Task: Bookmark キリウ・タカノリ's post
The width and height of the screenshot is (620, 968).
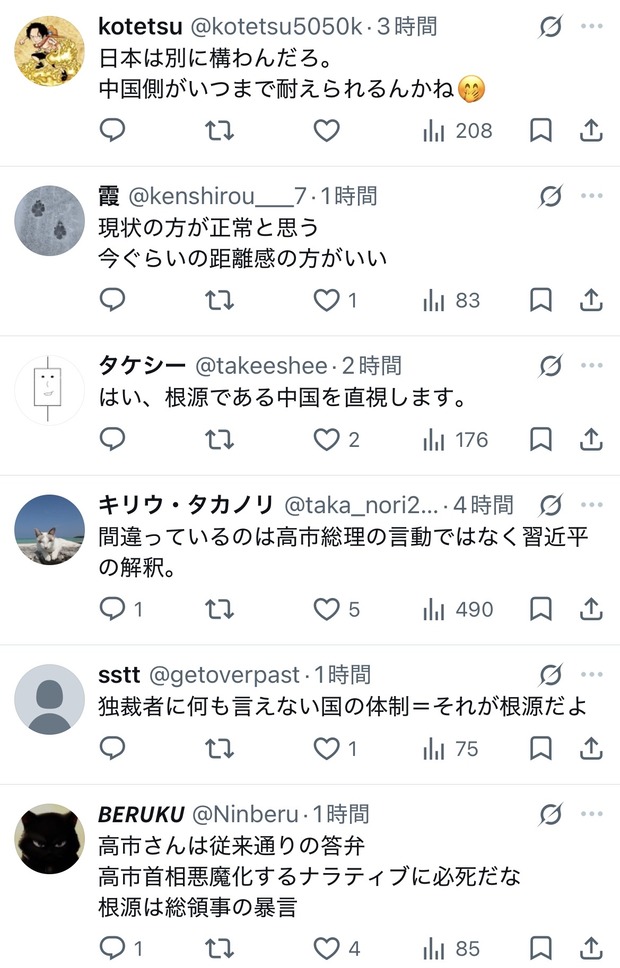Action: tap(541, 609)
